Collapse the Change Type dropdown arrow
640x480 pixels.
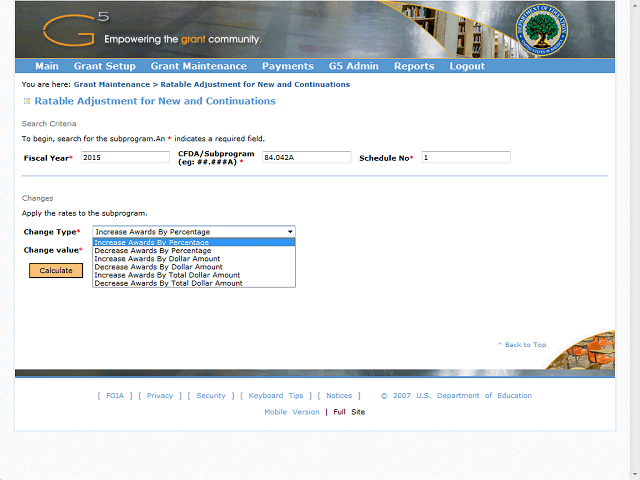290,232
